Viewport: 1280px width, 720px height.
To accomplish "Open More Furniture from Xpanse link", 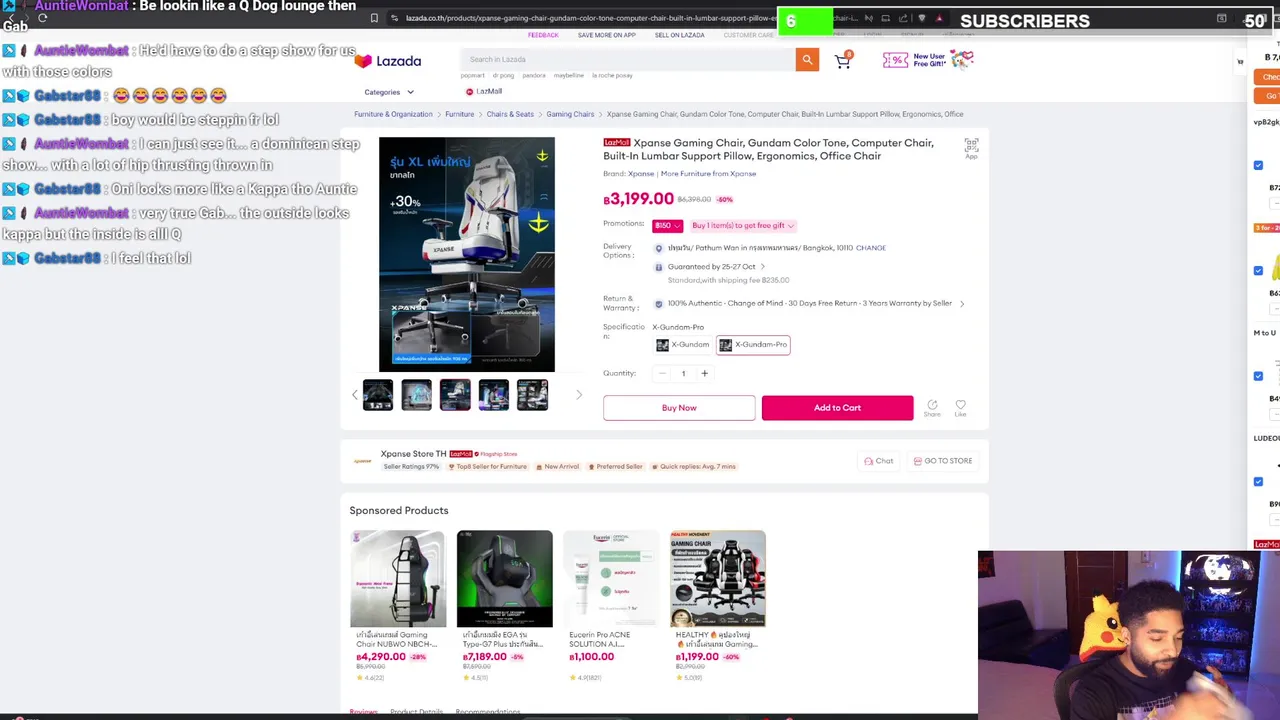I will pos(708,174).
